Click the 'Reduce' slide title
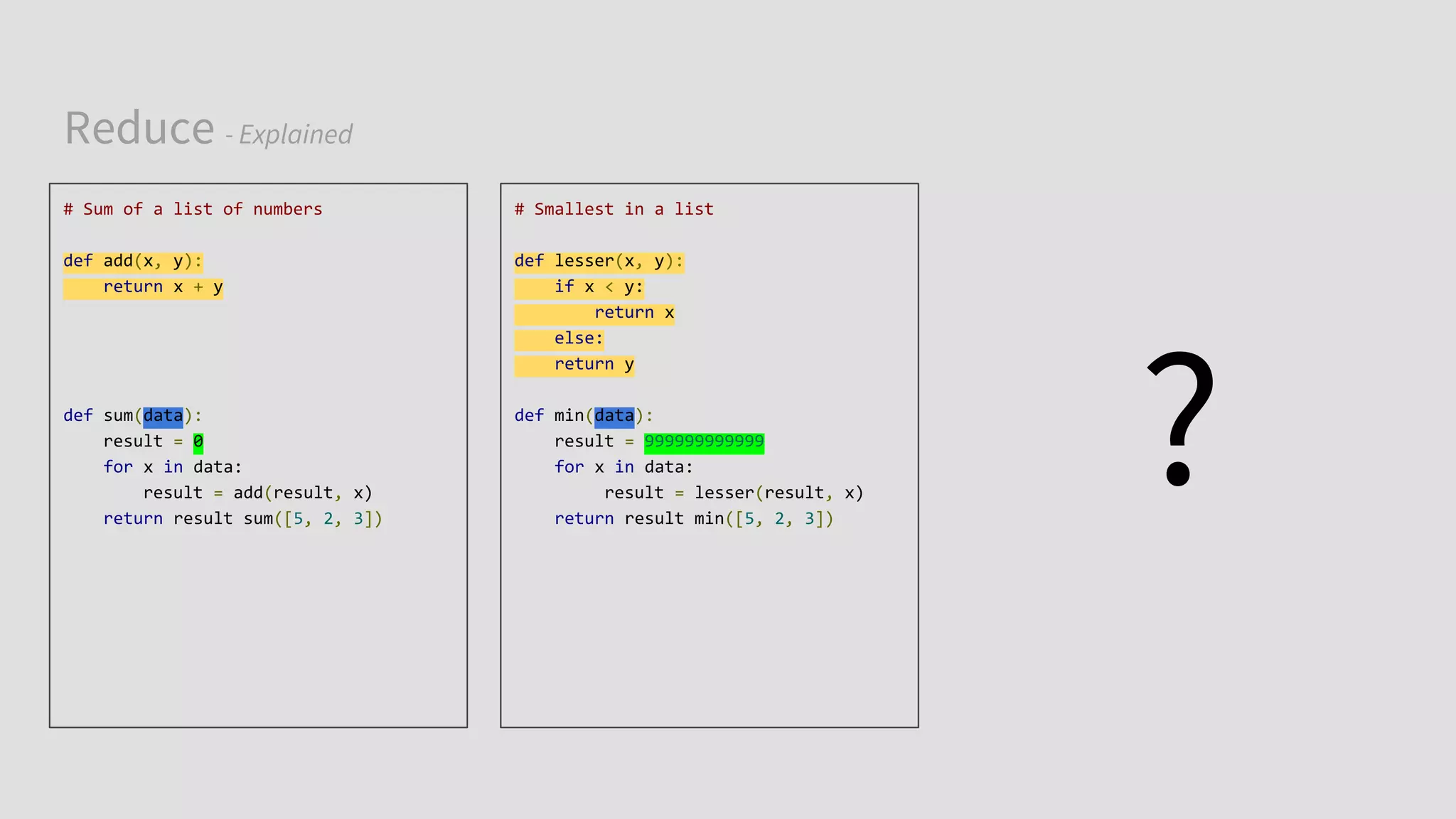Image resolution: width=1456 pixels, height=819 pixels. click(x=139, y=129)
